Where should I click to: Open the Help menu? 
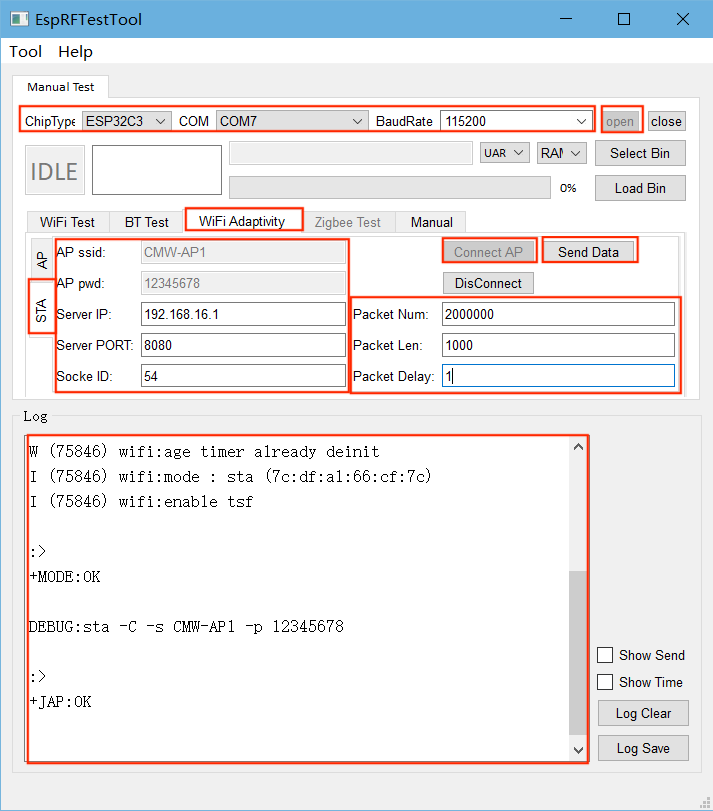(x=75, y=52)
